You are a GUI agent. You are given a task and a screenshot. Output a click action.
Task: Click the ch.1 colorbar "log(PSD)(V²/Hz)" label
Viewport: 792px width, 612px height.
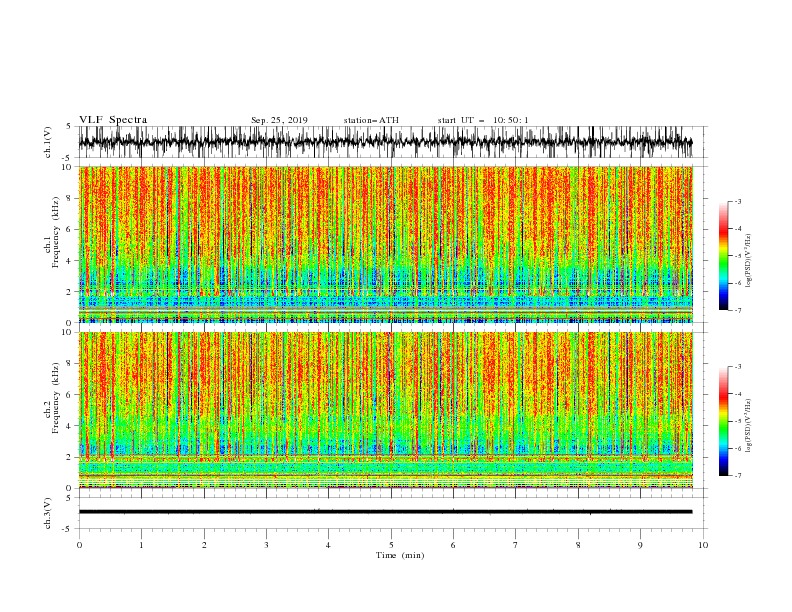click(x=749, y=261)
